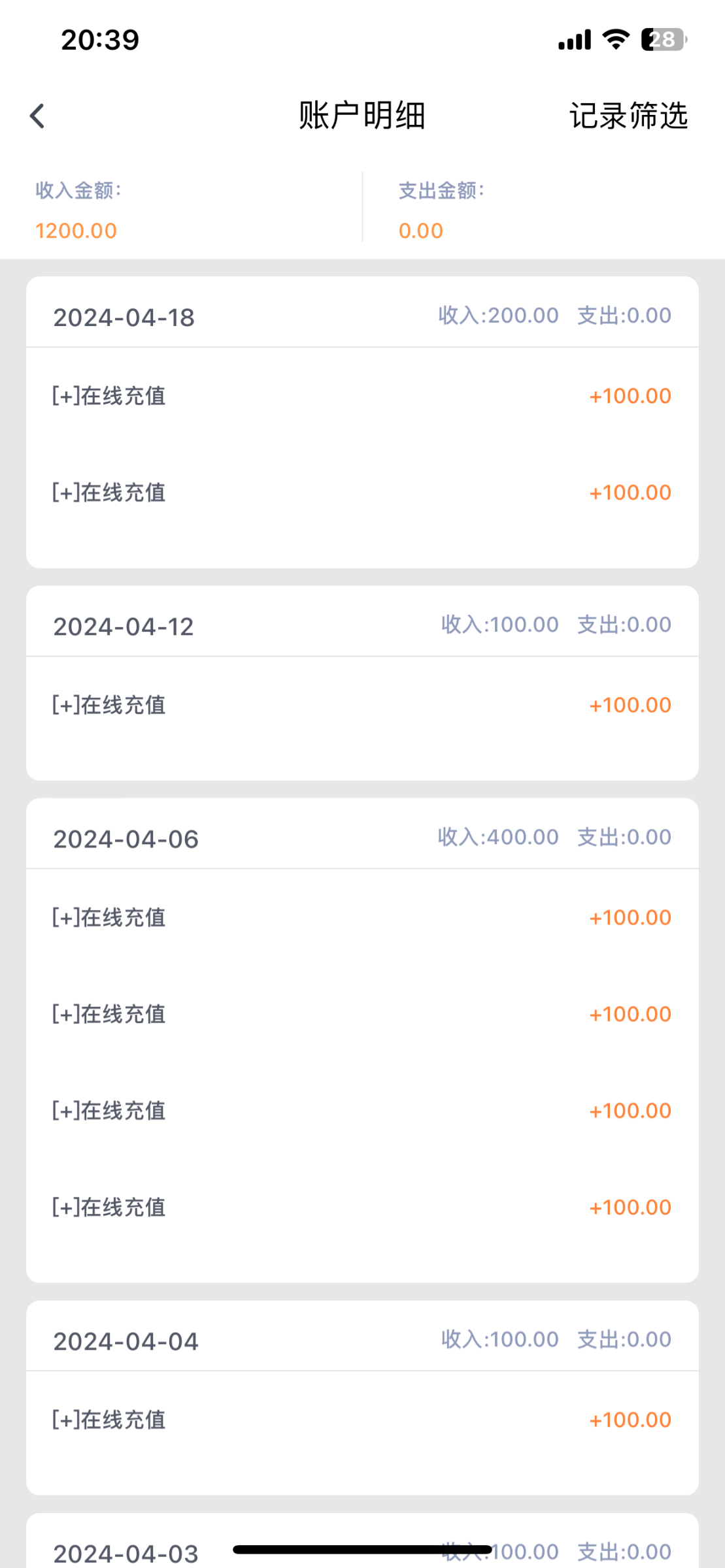Tap the battery indicator in status bar
This screenshot has height=1568, width=725.
(x=663, y=40)
